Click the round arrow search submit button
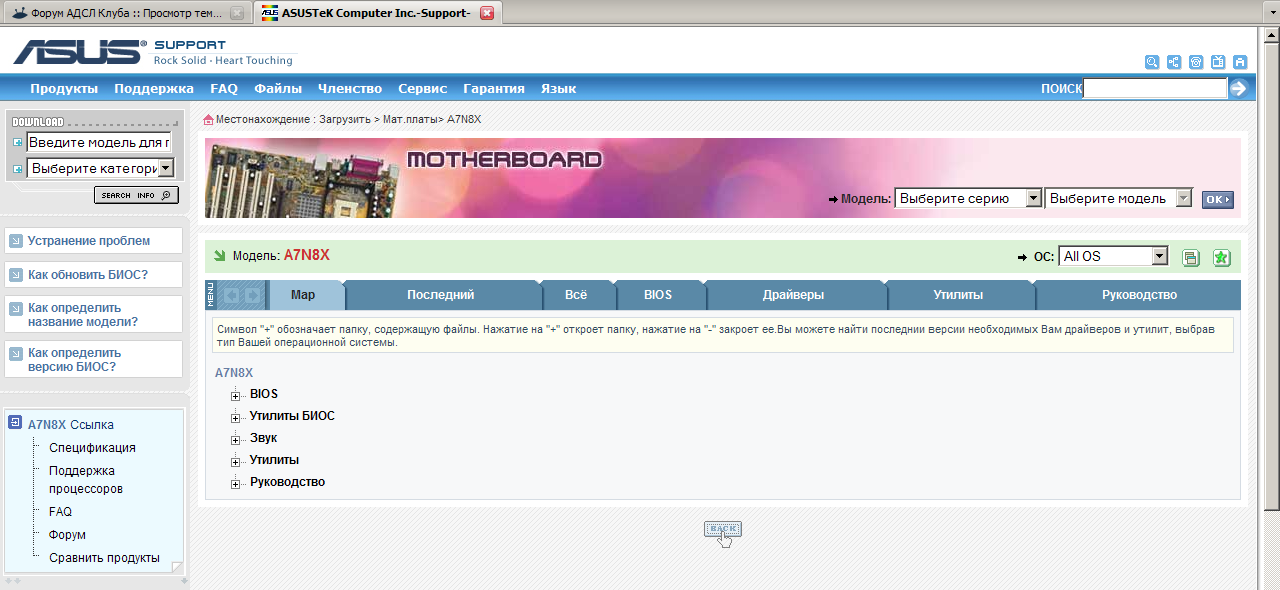Viewport: 1280px width, 590px height. point(1239,88)
